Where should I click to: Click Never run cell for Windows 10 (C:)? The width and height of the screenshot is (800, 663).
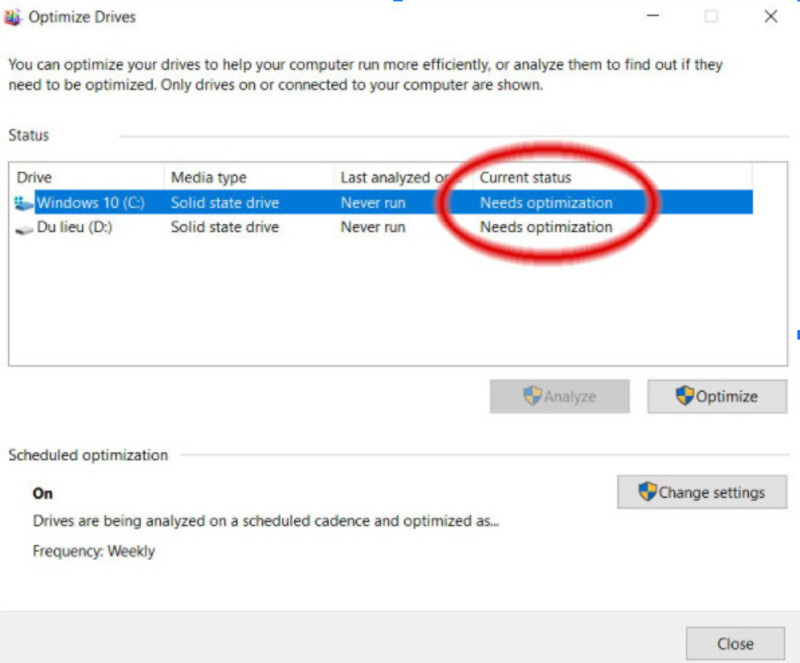pos(373,203)
